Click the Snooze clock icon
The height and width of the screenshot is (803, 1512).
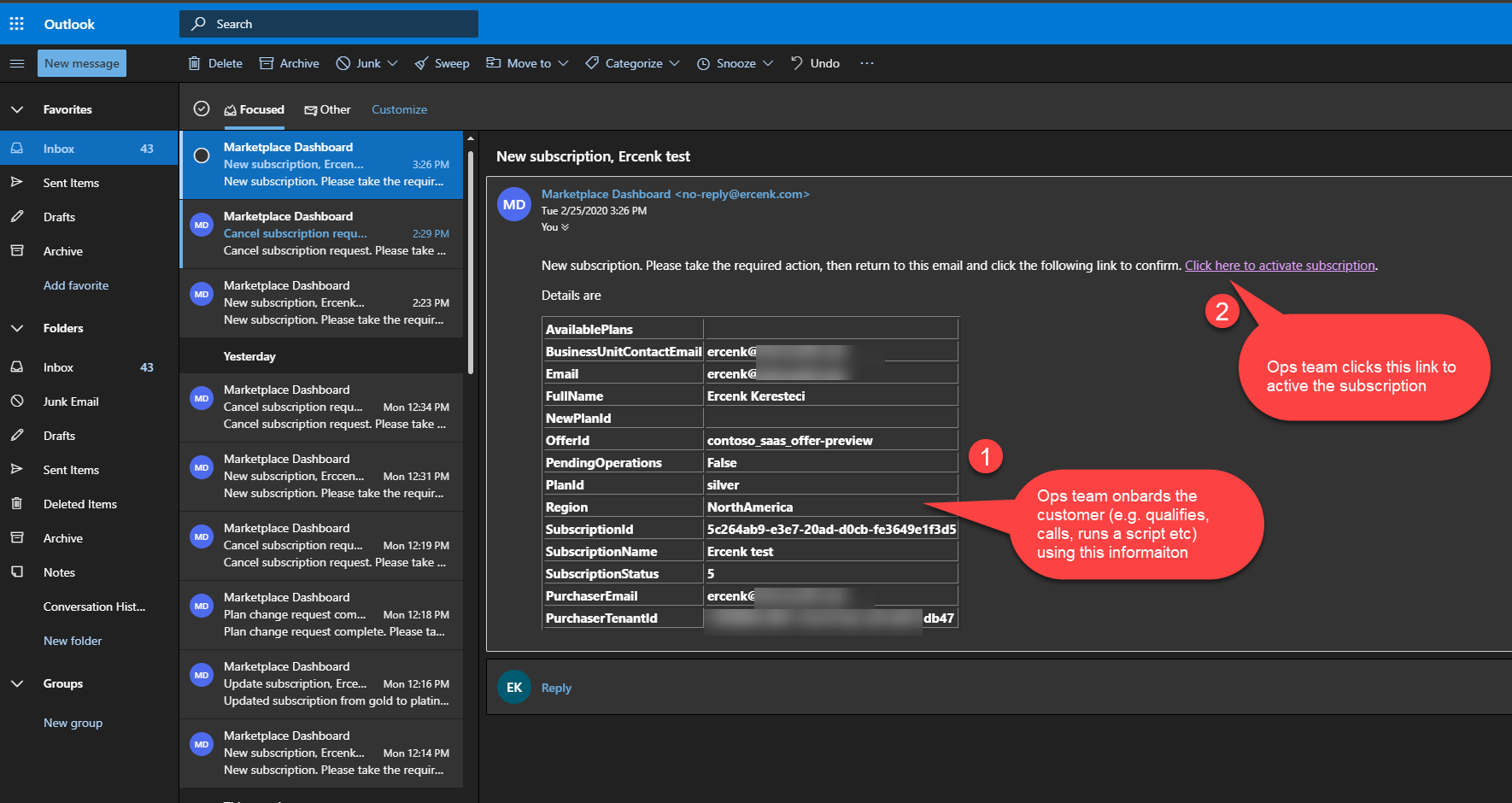[x=703, y=64]
